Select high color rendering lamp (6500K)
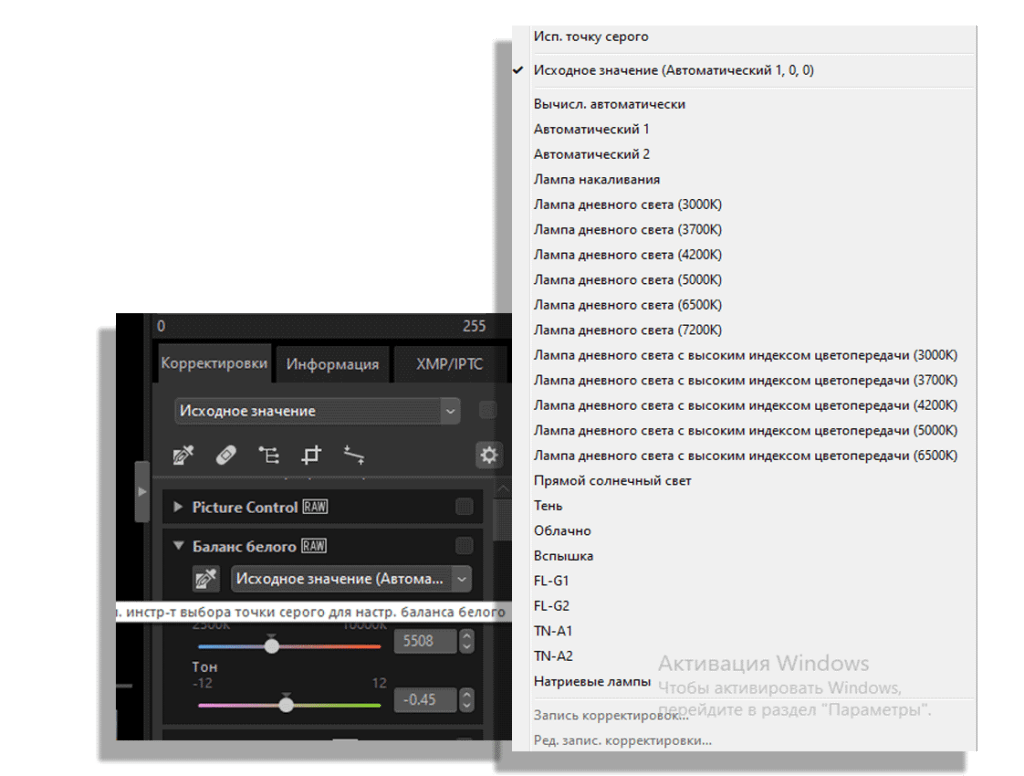This screenshot has width=1024, height=776. [x=744, y=456]
